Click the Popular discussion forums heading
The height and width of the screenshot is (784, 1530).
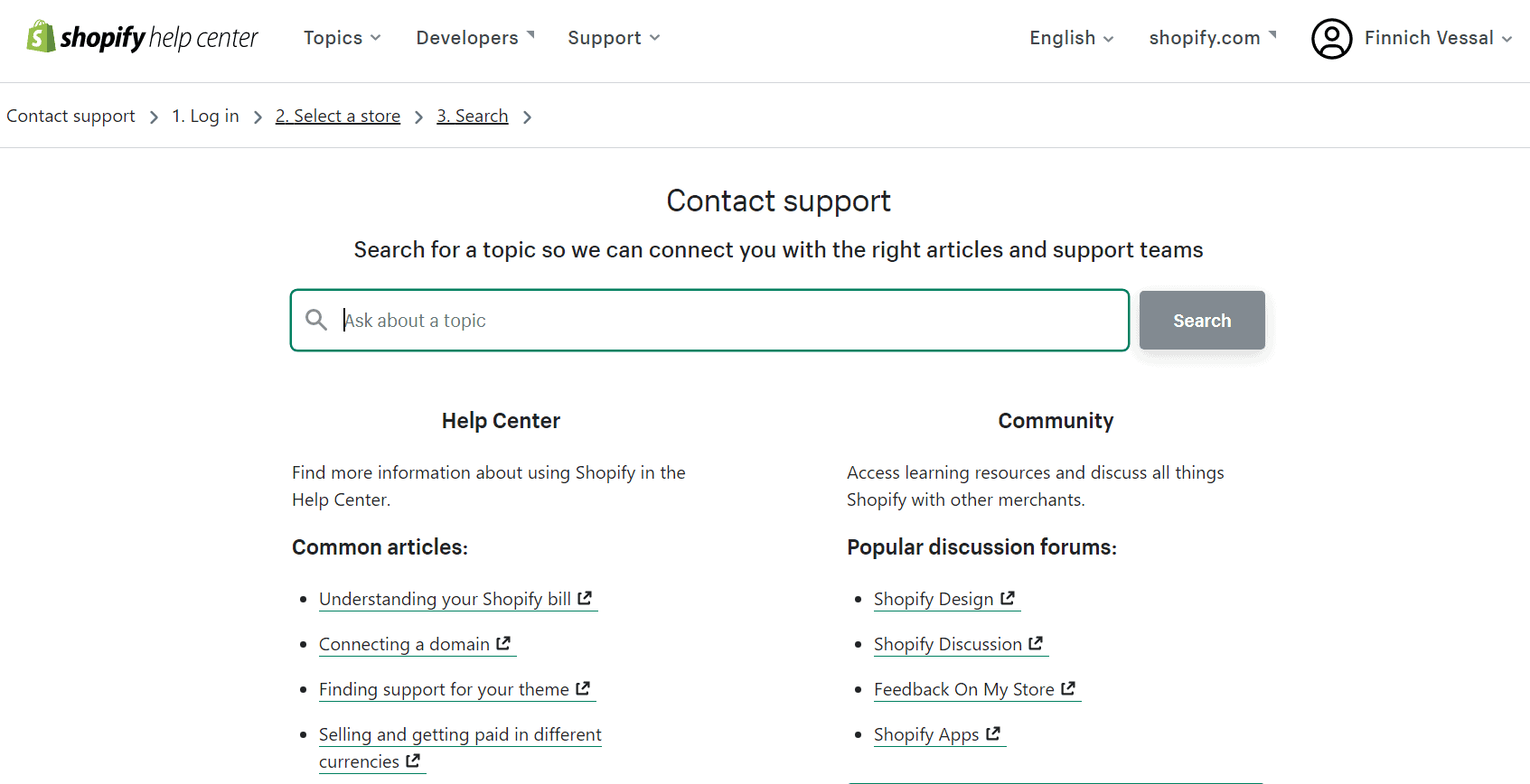(981, 547)
